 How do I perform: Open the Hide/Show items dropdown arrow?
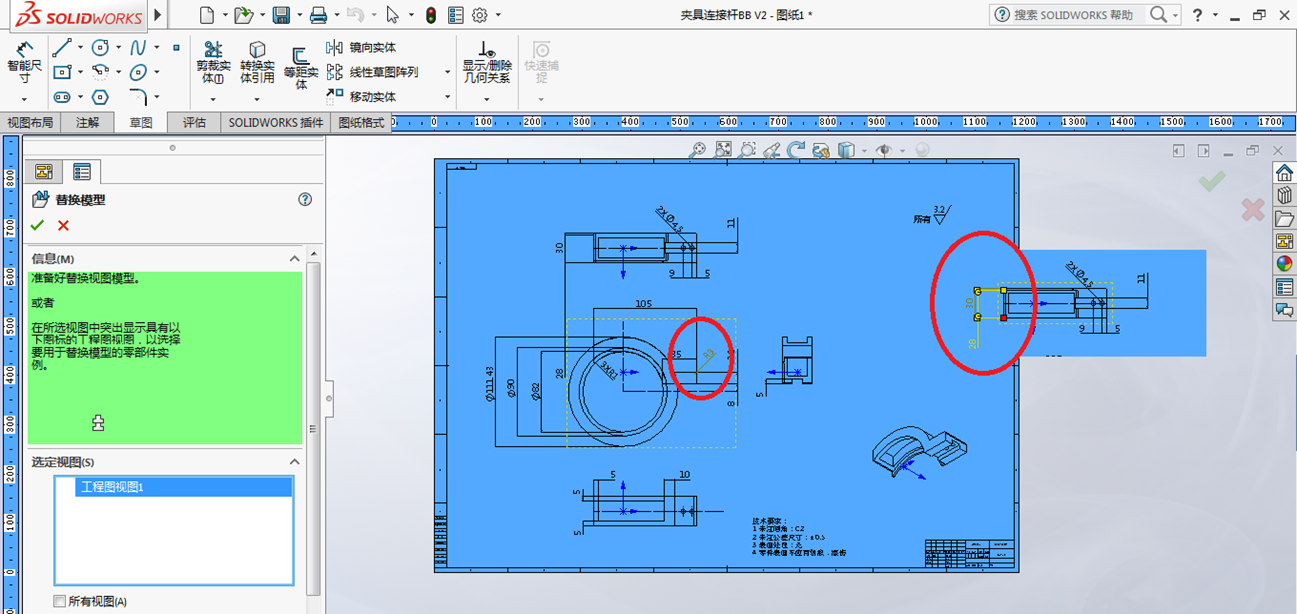coord(902,150)
